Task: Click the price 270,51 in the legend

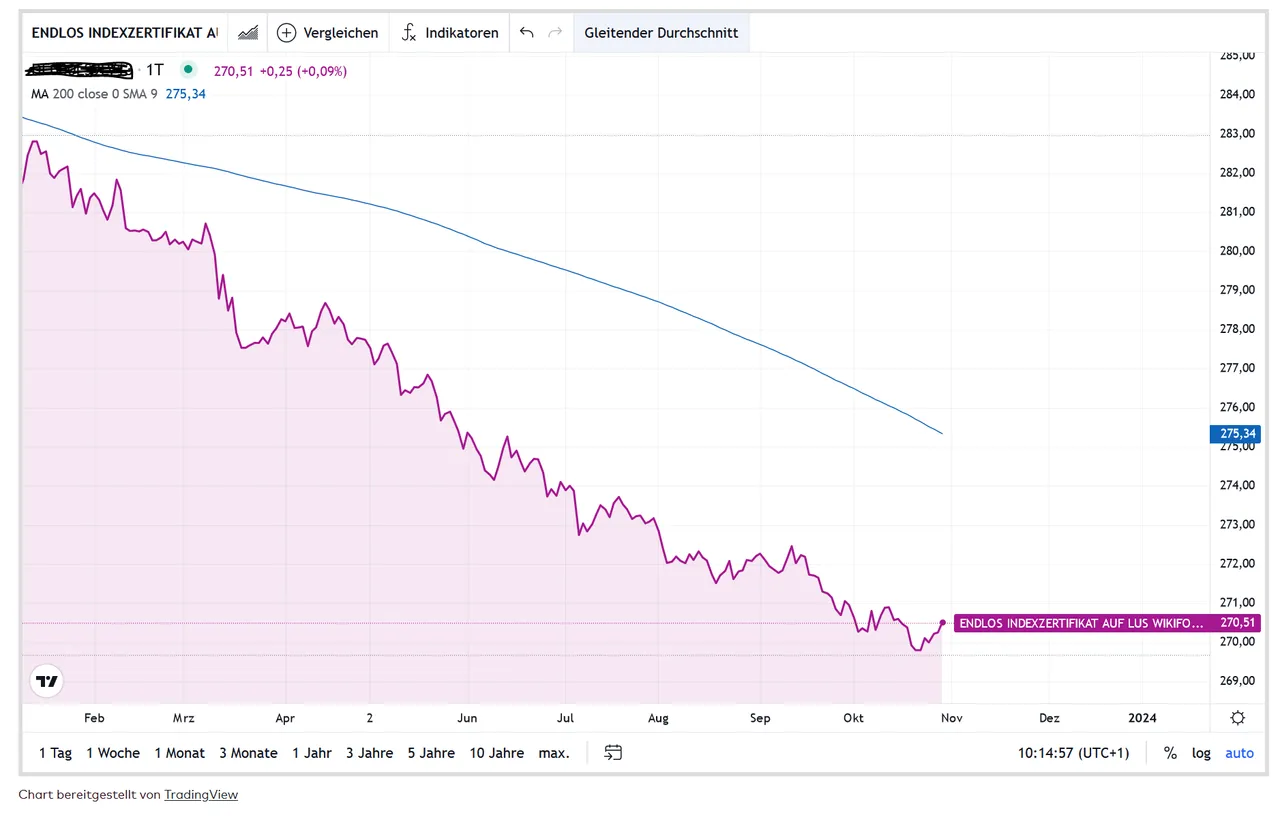Action: coord(234,71)
